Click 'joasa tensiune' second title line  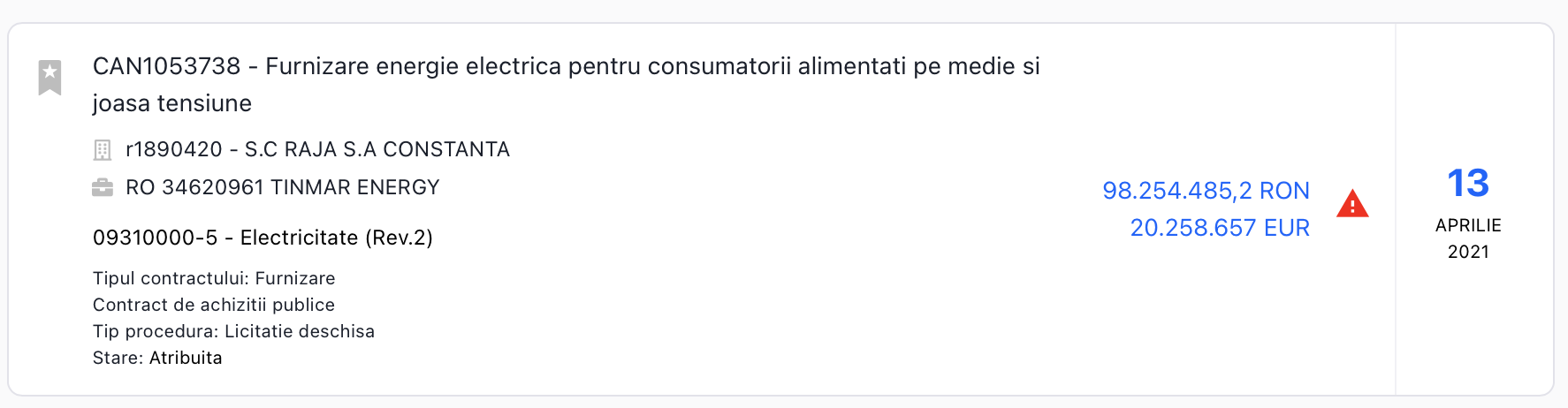[172, 103]
